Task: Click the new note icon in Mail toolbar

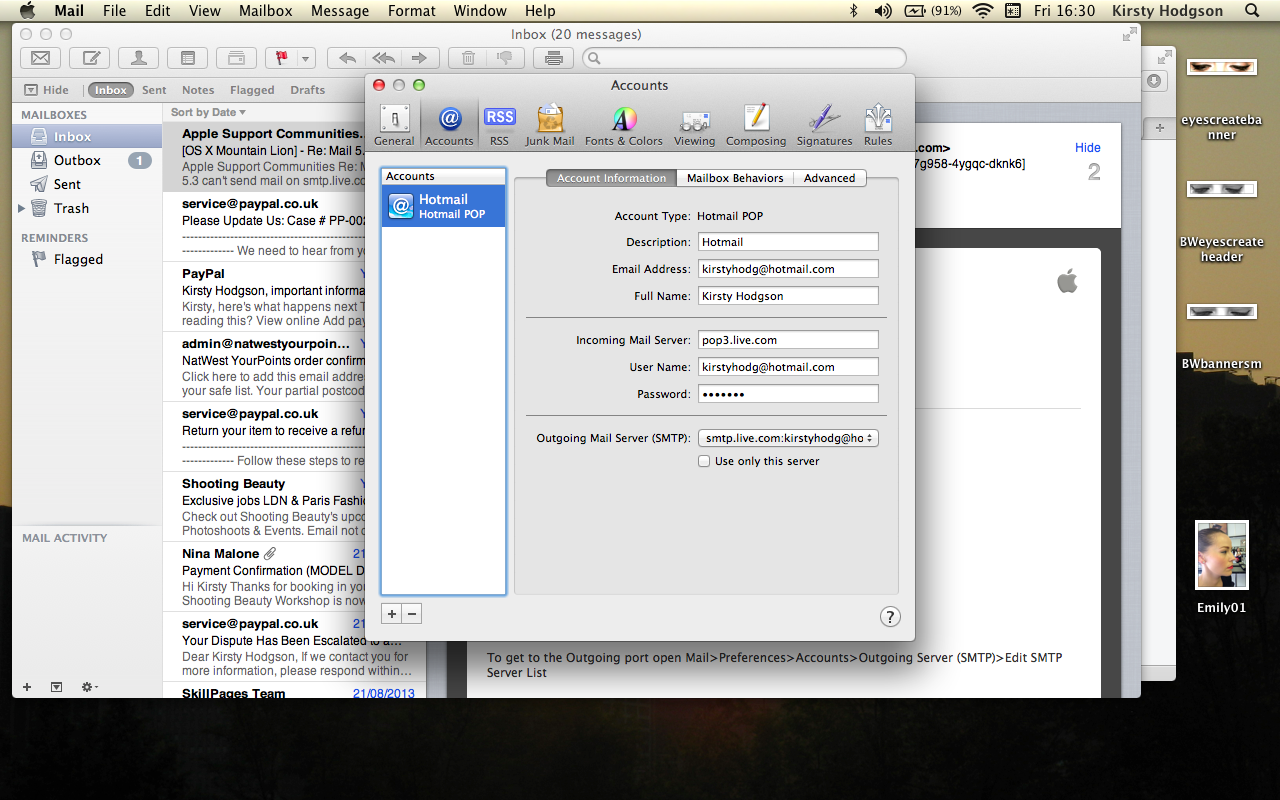Action: click(187, 58)
